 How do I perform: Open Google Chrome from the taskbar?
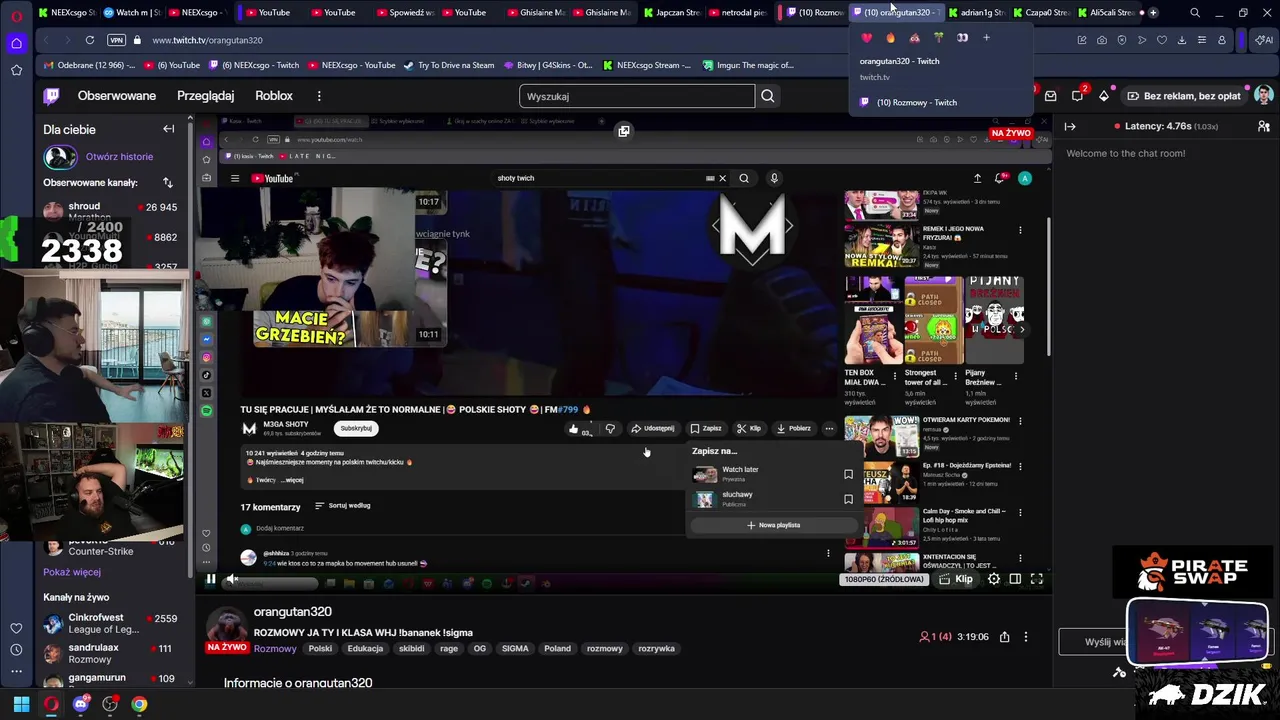139,704
